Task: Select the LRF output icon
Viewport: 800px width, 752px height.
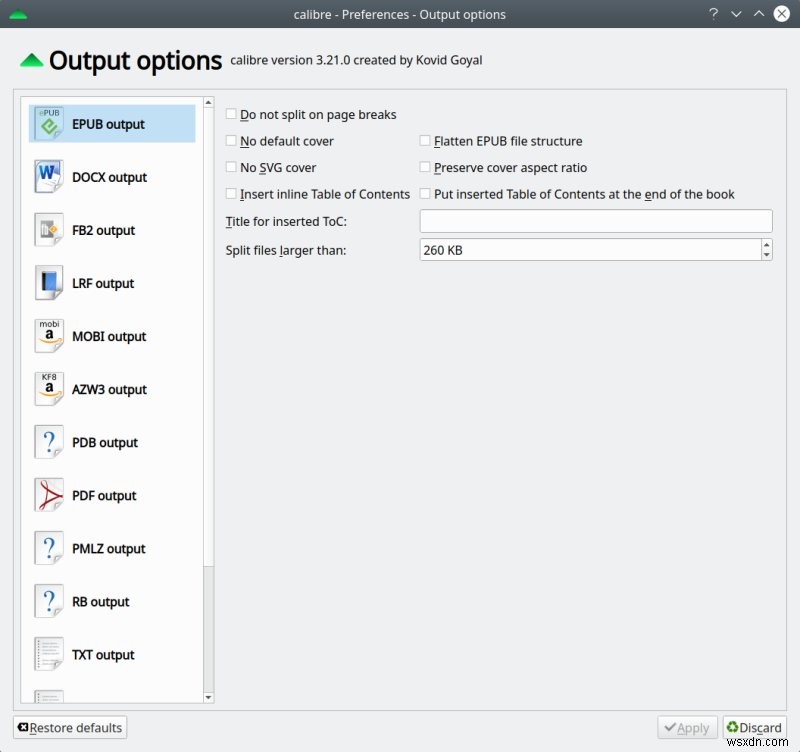Action: (x=49, y=283)
